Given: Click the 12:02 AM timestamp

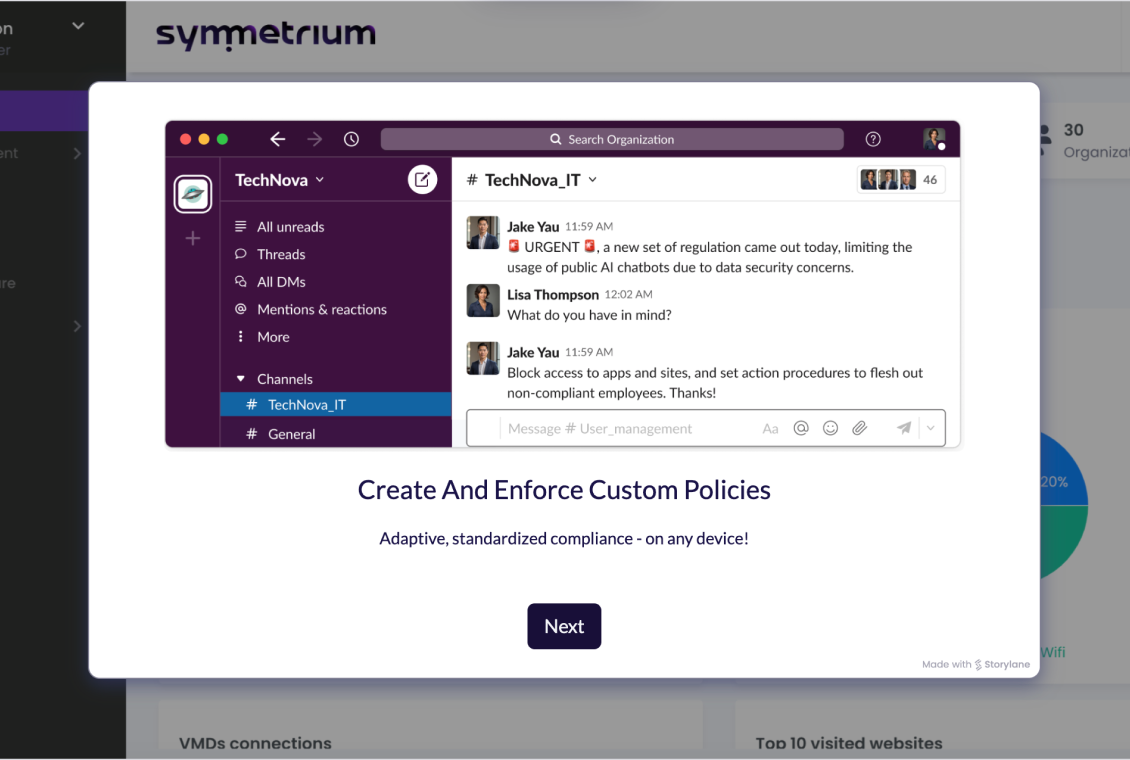Looking at the screenshot, I should pyautogui.click(x=628, y=294).
